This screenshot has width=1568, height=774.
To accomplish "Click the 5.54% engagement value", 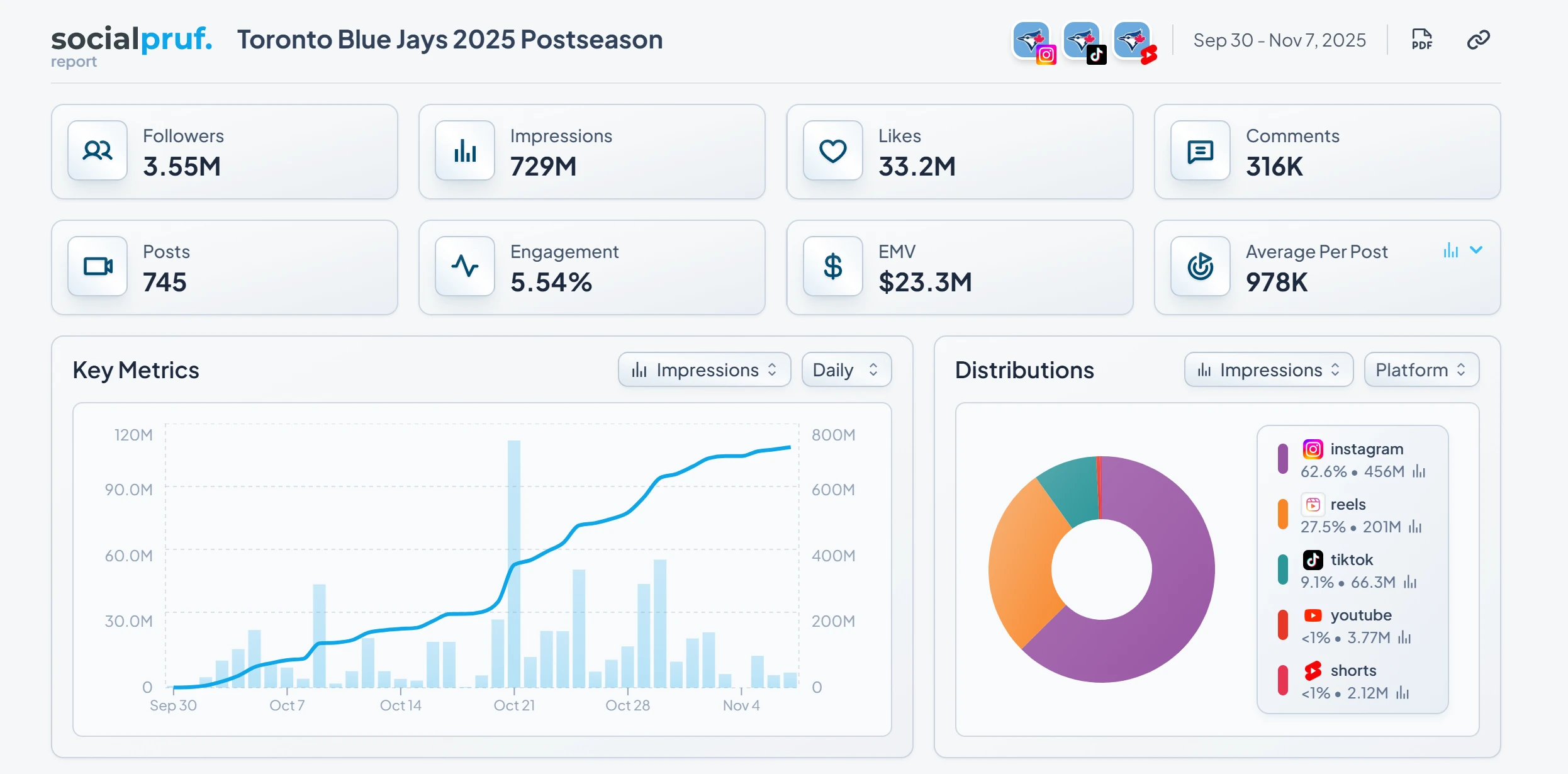I will [551, 283].
